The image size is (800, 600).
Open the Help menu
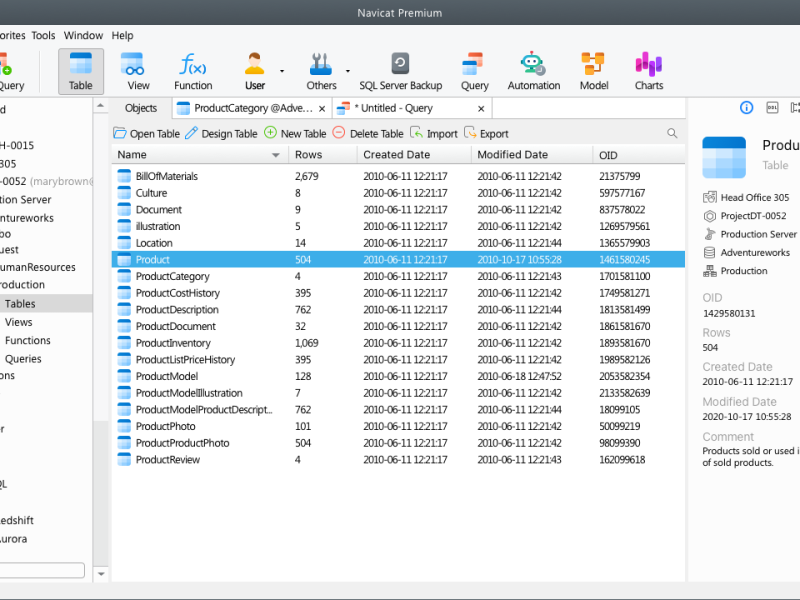click(122, 35)
